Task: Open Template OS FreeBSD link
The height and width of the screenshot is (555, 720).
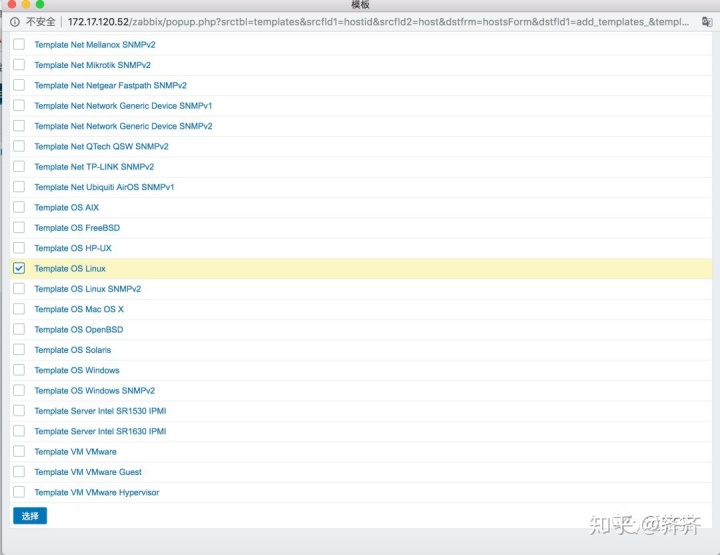Action: pos(77,228)
